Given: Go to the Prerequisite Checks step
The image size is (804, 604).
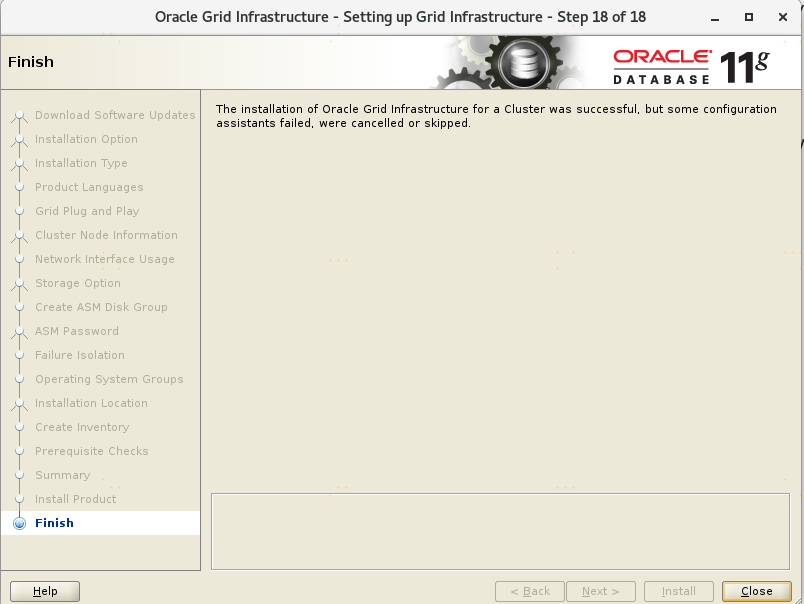Looking at the screenshot, I should click(91, 451).
